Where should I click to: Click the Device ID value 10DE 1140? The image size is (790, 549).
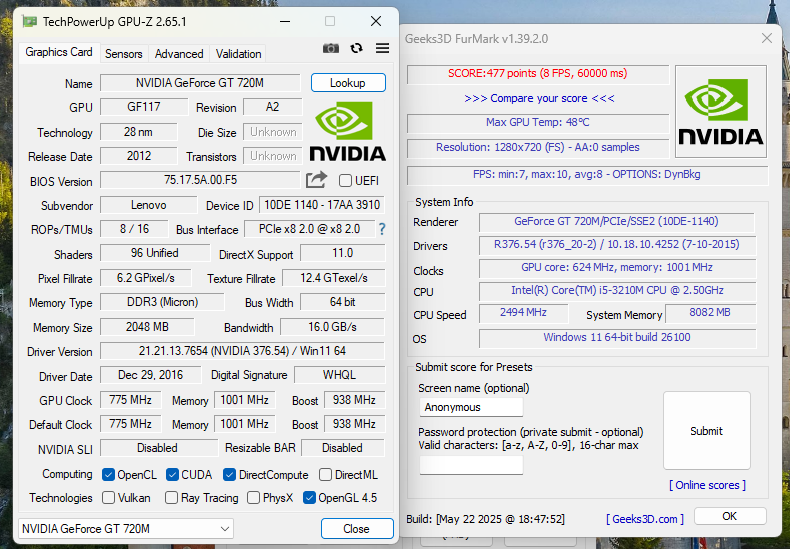[x=322, y=205]
